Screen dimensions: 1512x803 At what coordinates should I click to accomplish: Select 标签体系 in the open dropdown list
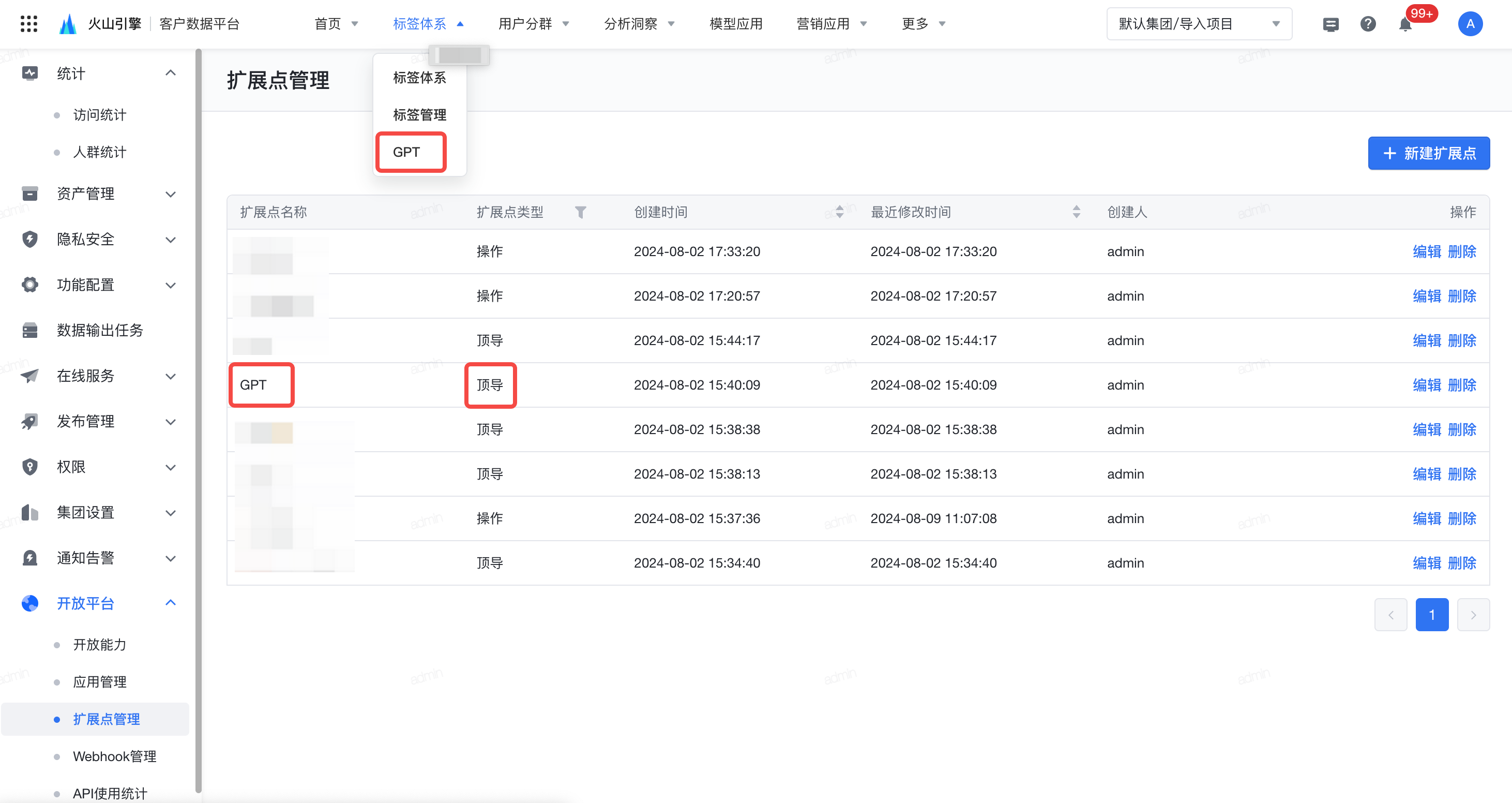[420, 78]
